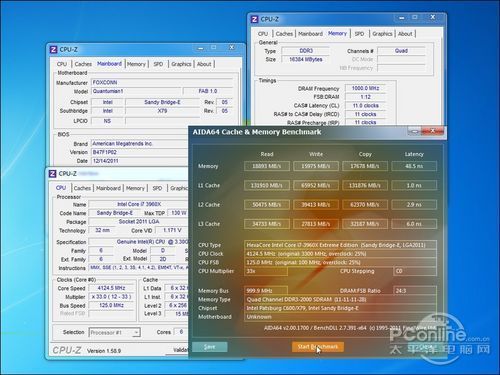Click Memory Type Quad Channel DDR3-2000 field

pyautogui.click(x=340, y=299)
